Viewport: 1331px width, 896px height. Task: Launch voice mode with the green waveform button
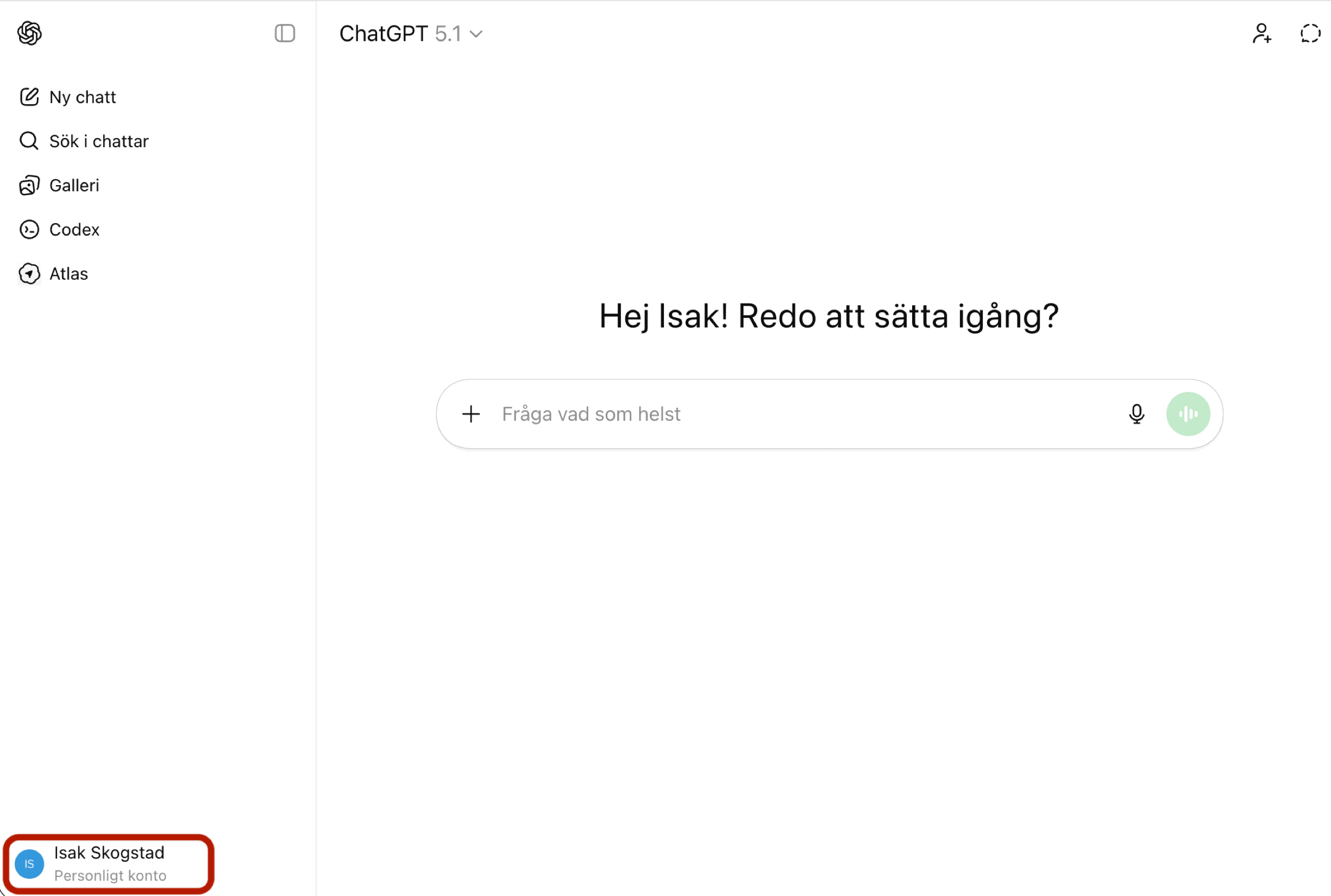tap(1188, 414)
